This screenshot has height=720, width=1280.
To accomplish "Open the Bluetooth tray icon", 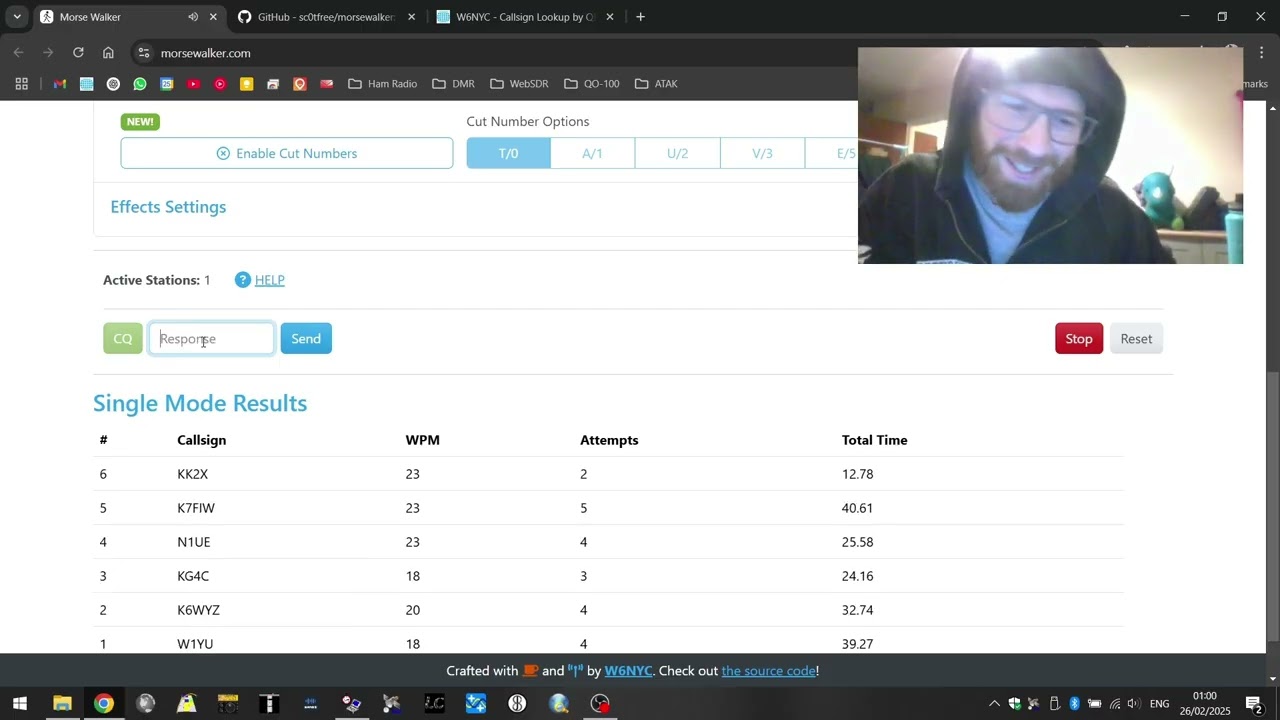I will point(1074,704).
